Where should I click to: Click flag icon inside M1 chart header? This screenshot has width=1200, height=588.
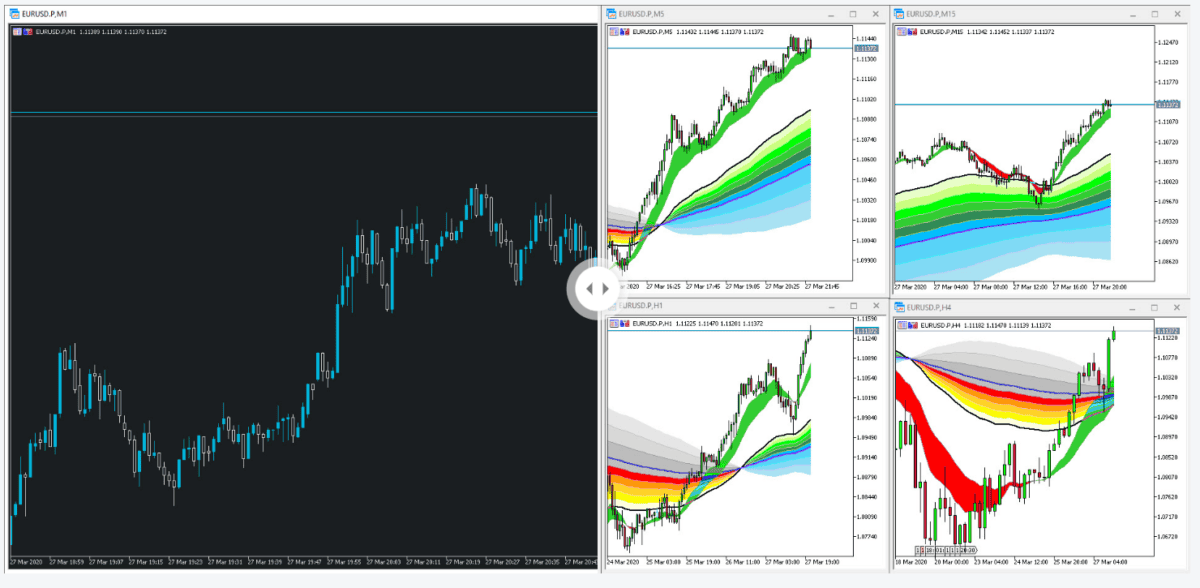[x=27, y=32]
